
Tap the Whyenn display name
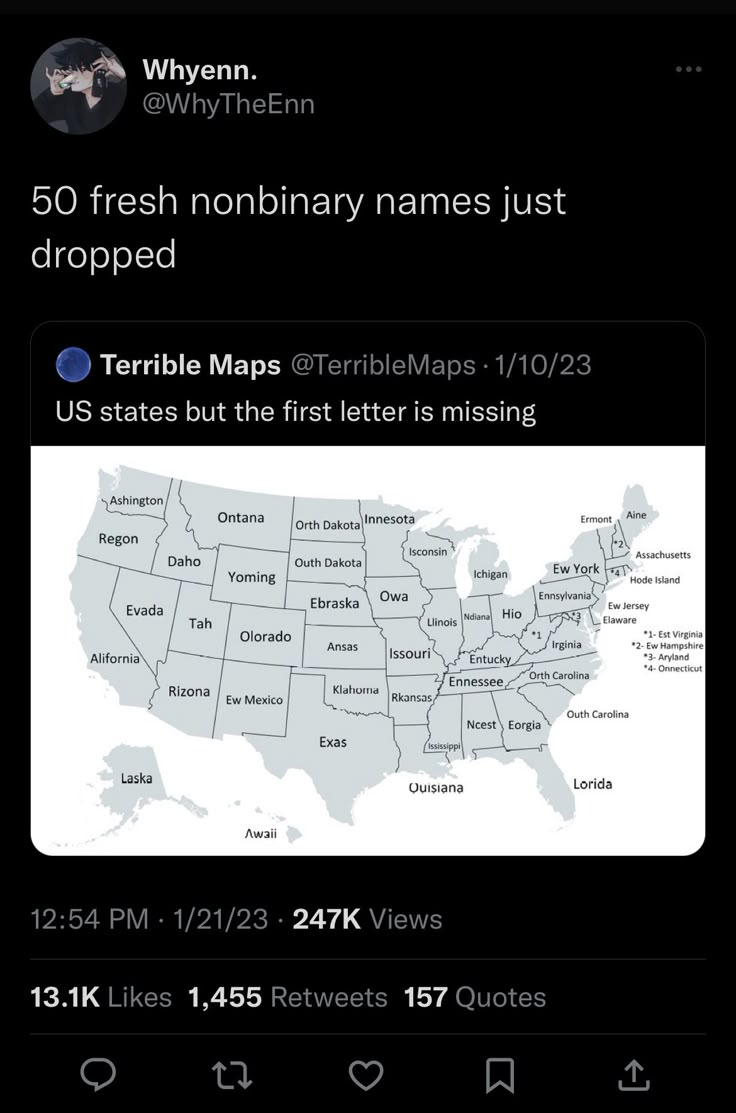(x=199, y=69)
